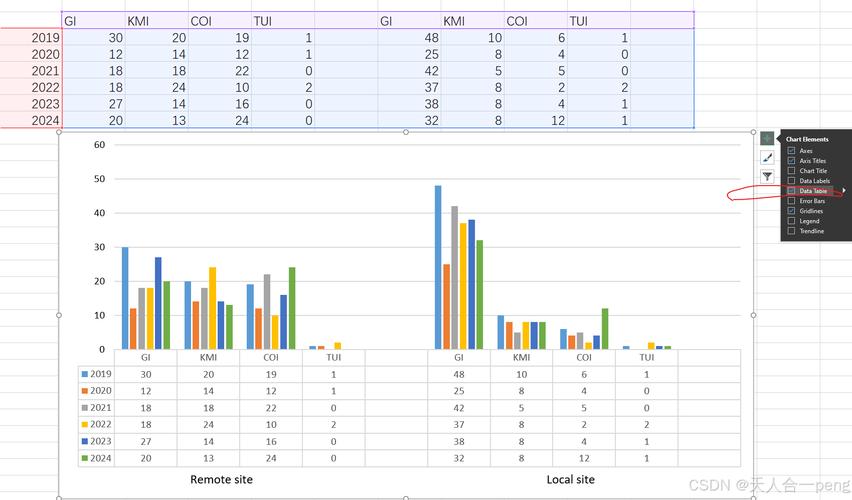Open Chart Styles paintbrush button

click(x=767, y=157)
